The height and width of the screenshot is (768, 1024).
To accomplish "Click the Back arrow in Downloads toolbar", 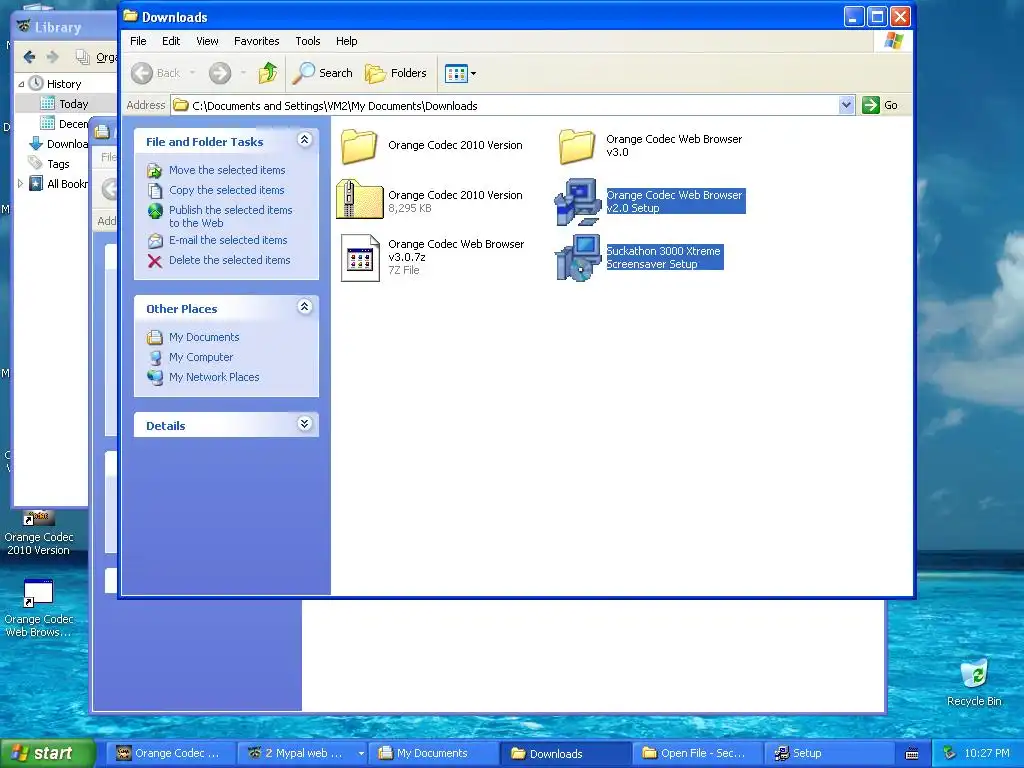I will [142, 73].
